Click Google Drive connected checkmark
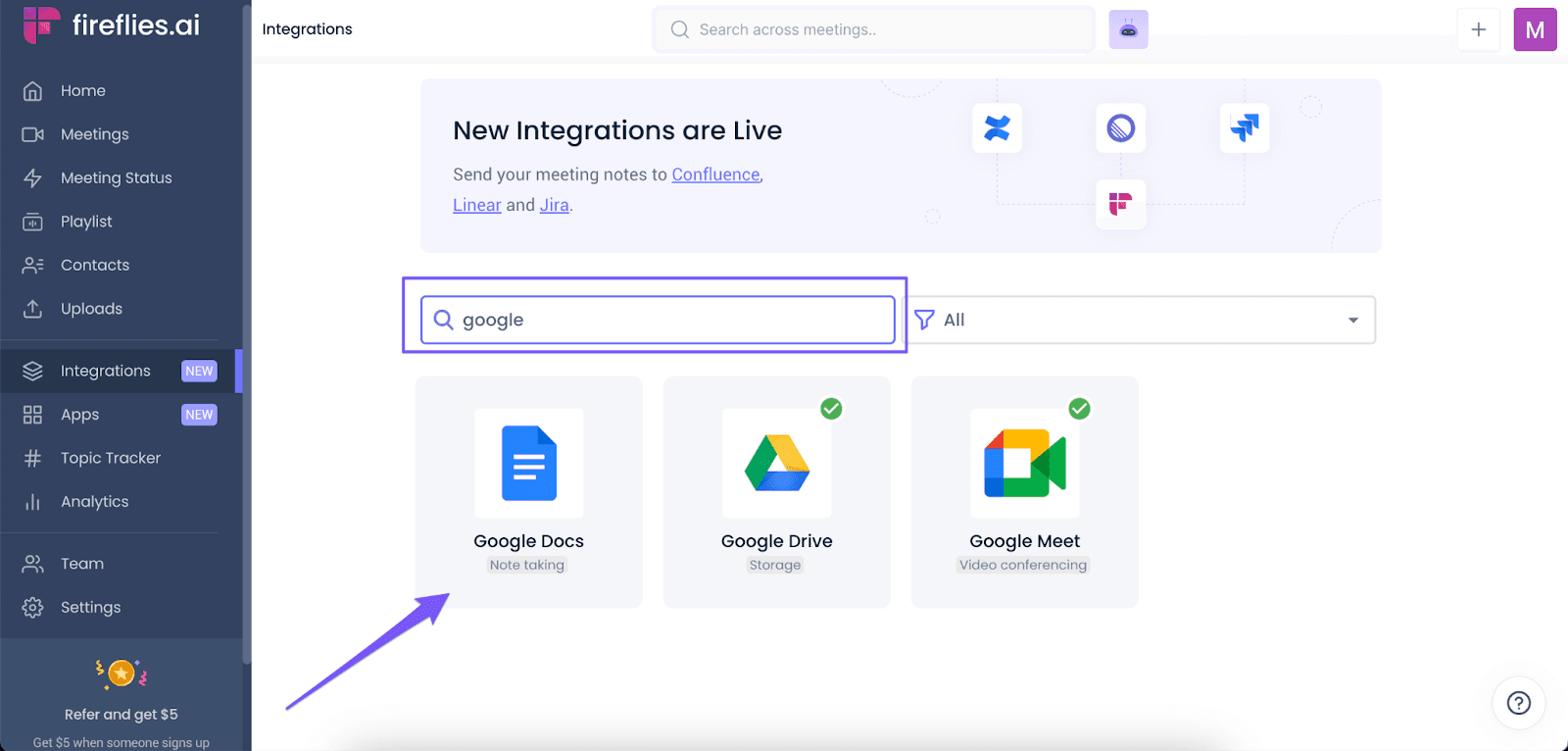This screenshot has height=751, width=1568. coord(831,409)
